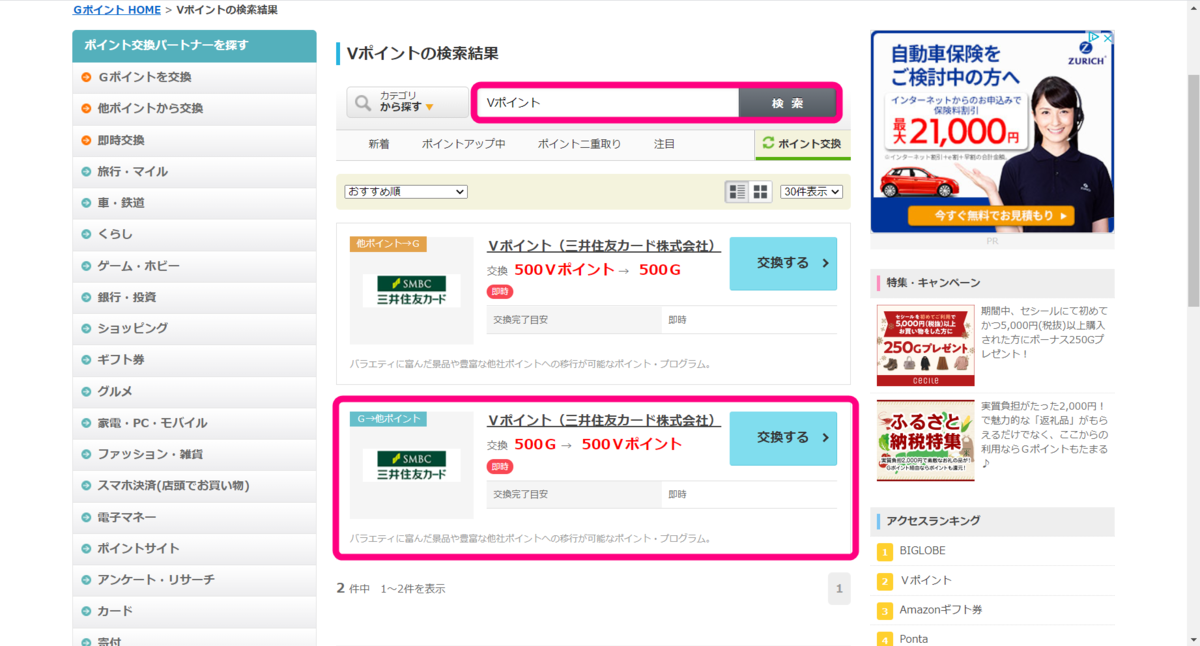Click arrow icon beside ゲーム・ホビー
Screen dimensions: 1200x646
[86, 266]
